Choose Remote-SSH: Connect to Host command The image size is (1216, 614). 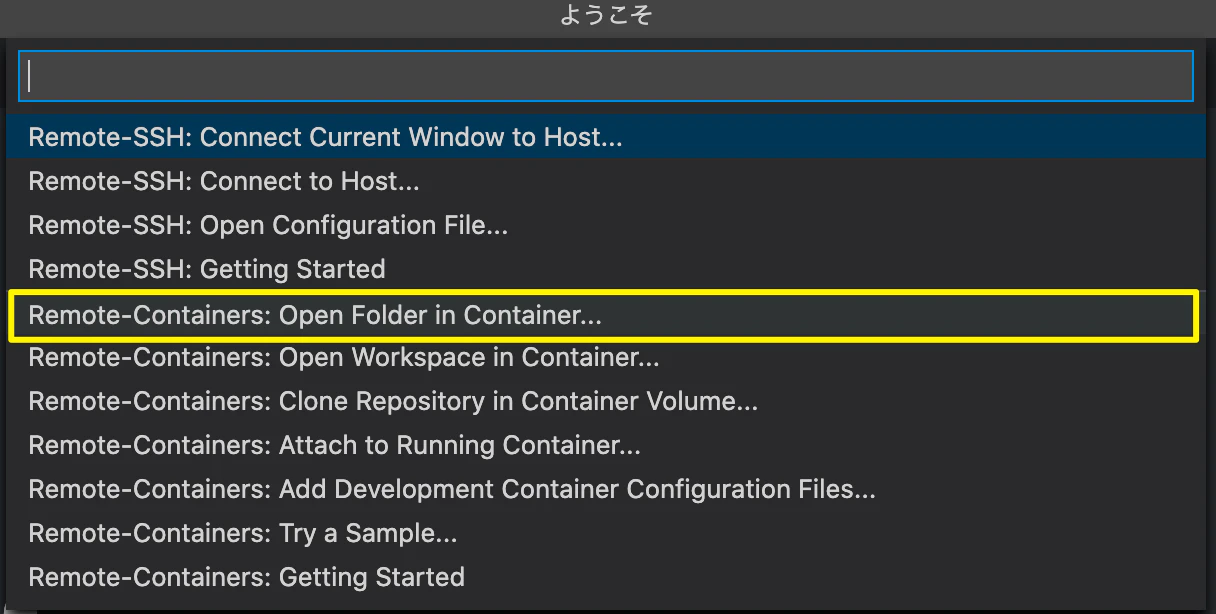[x=224, y=181]
